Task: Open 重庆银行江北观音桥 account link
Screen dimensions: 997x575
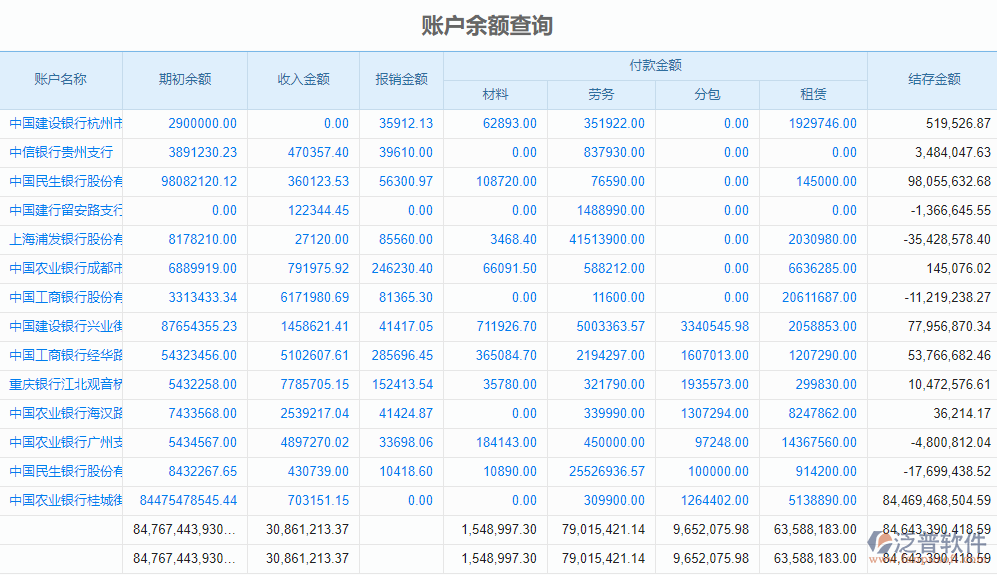Action: coord(66,385)
